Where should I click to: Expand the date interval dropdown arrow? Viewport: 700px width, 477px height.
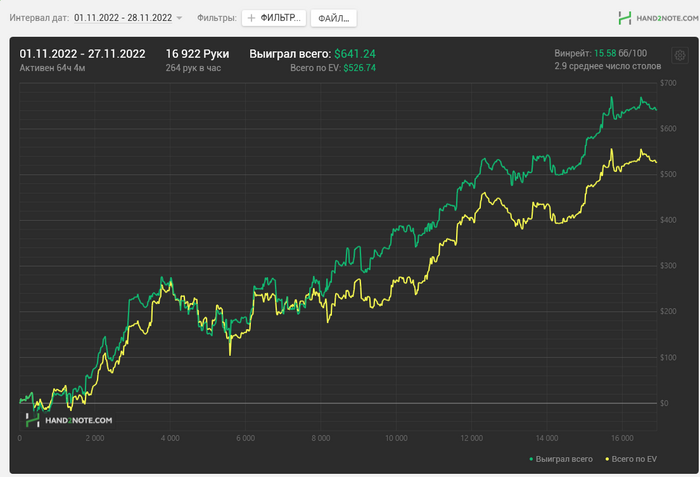click(179, 18)
